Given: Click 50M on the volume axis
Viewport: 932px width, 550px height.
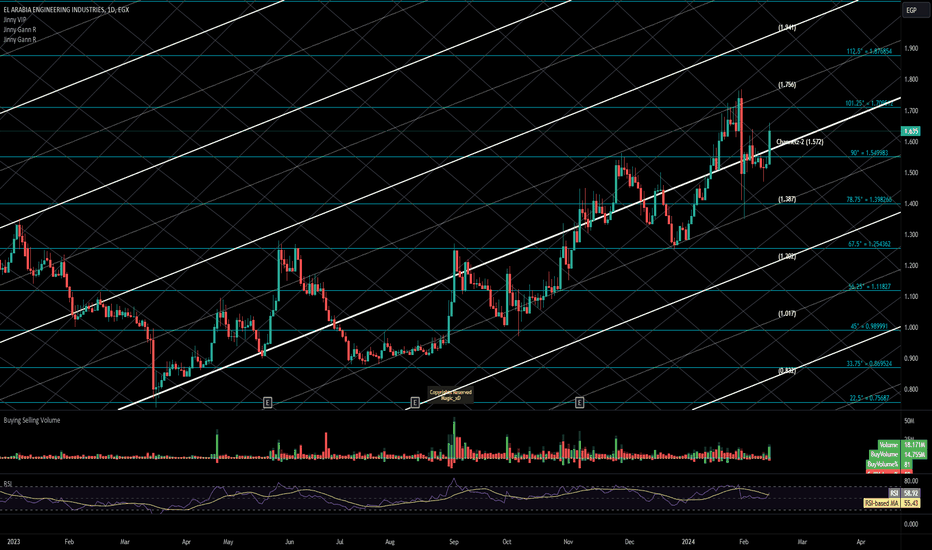Looking at the screenshot, I should pyautogui.click(x=909, y=421).
